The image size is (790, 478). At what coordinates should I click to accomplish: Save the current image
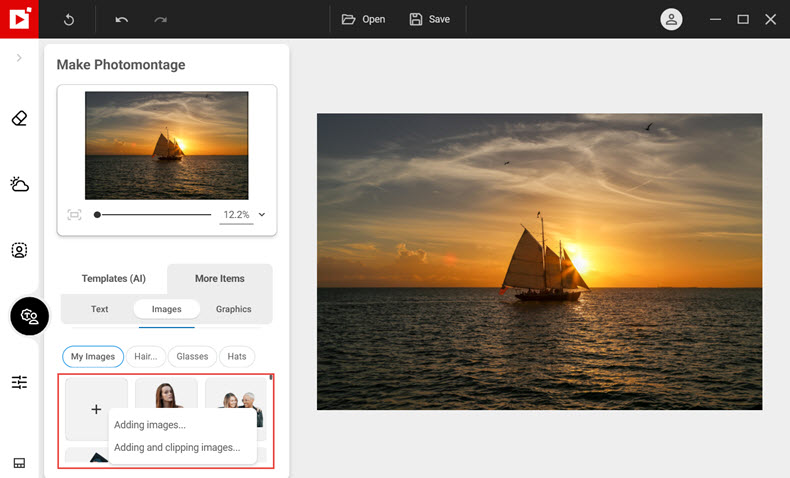[x=430, y=19]
